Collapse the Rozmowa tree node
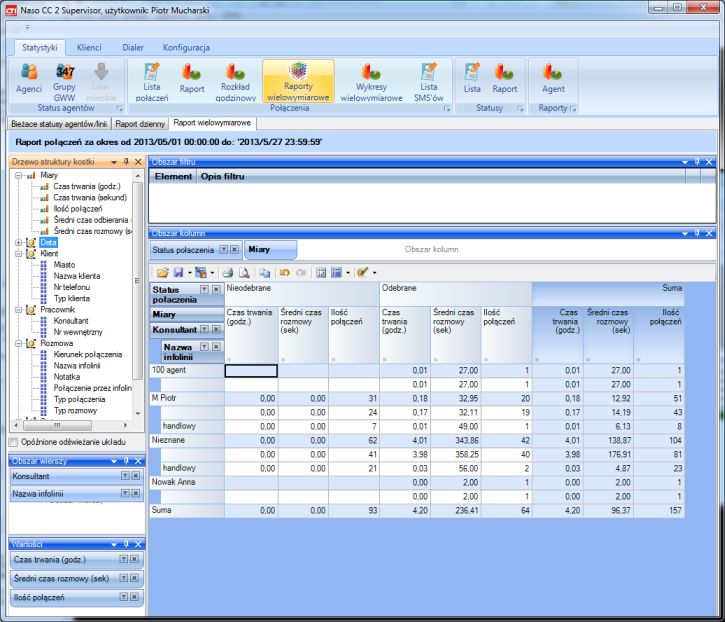This screenshot has height=622, width=725. pos(18,343)
